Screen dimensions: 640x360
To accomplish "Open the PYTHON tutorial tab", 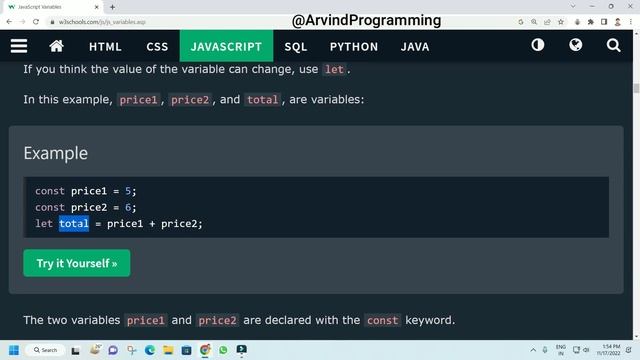I will coord(354,47).
